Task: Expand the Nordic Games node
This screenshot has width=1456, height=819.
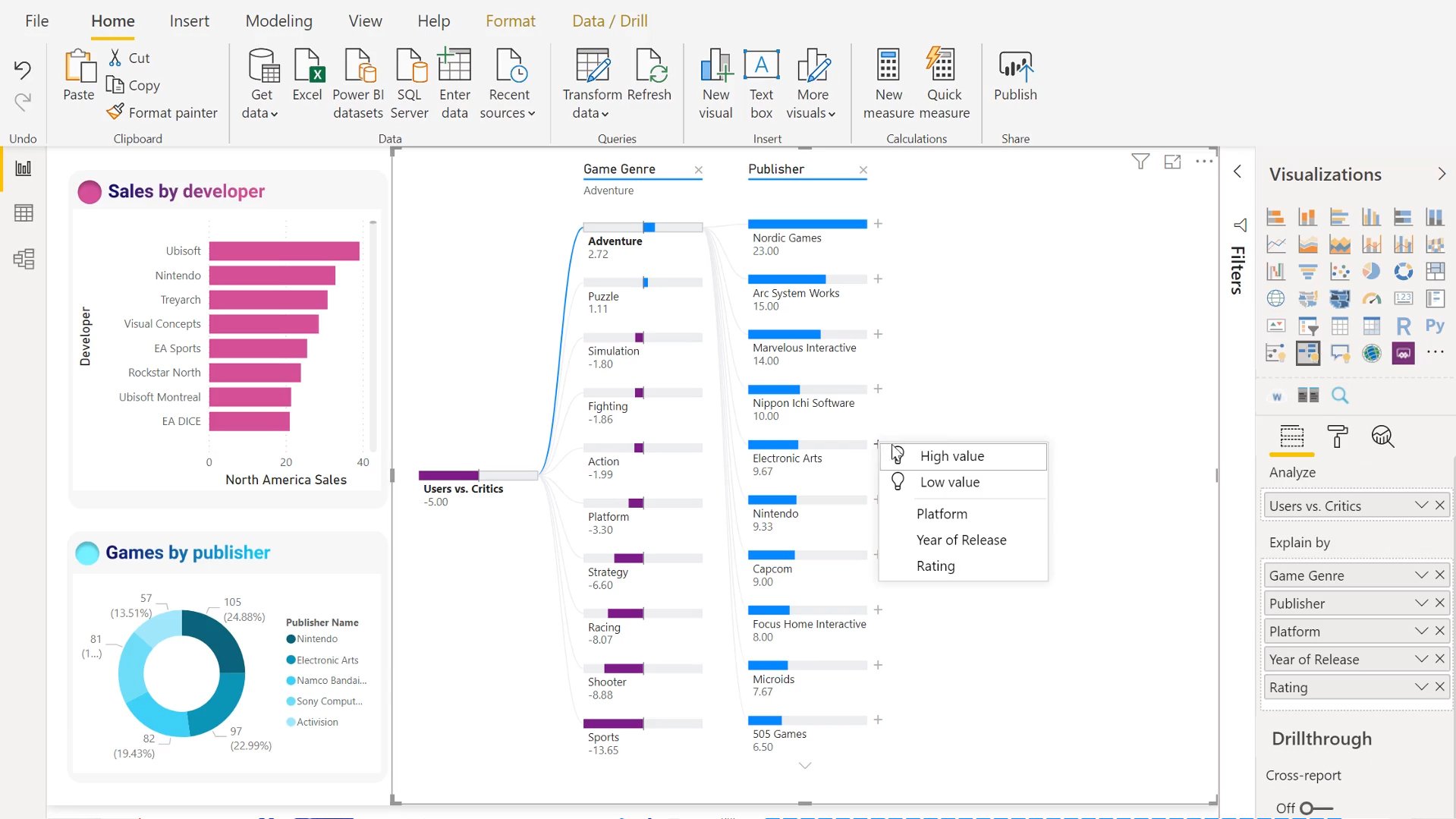Action: coord(878,224)
